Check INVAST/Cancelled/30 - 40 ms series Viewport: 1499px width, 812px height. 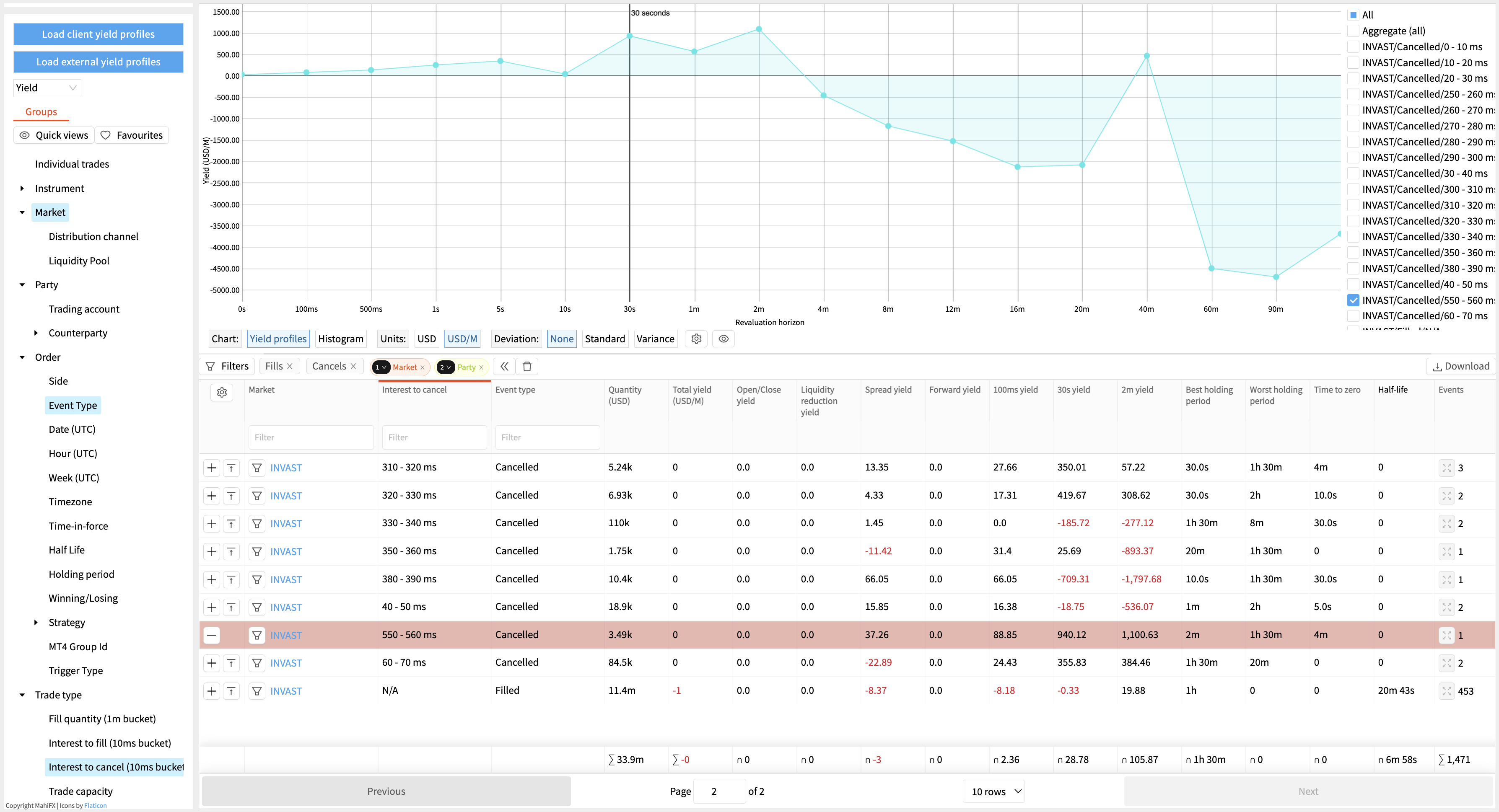point(1354,173)
